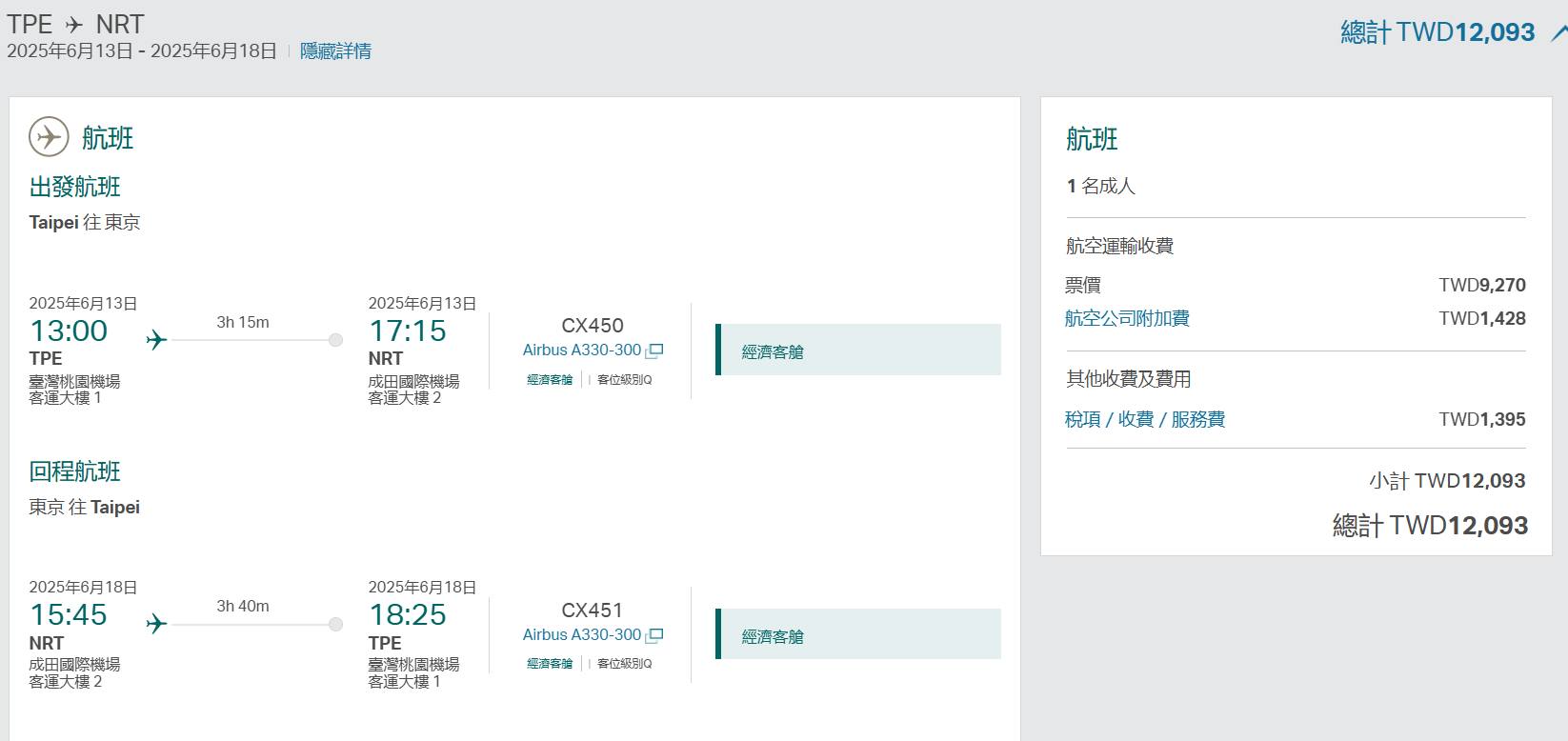This screenshot has width=1568, height=741.
Task: Open Airbus A330-300 link for flight CX450
Action: [581, 350]
